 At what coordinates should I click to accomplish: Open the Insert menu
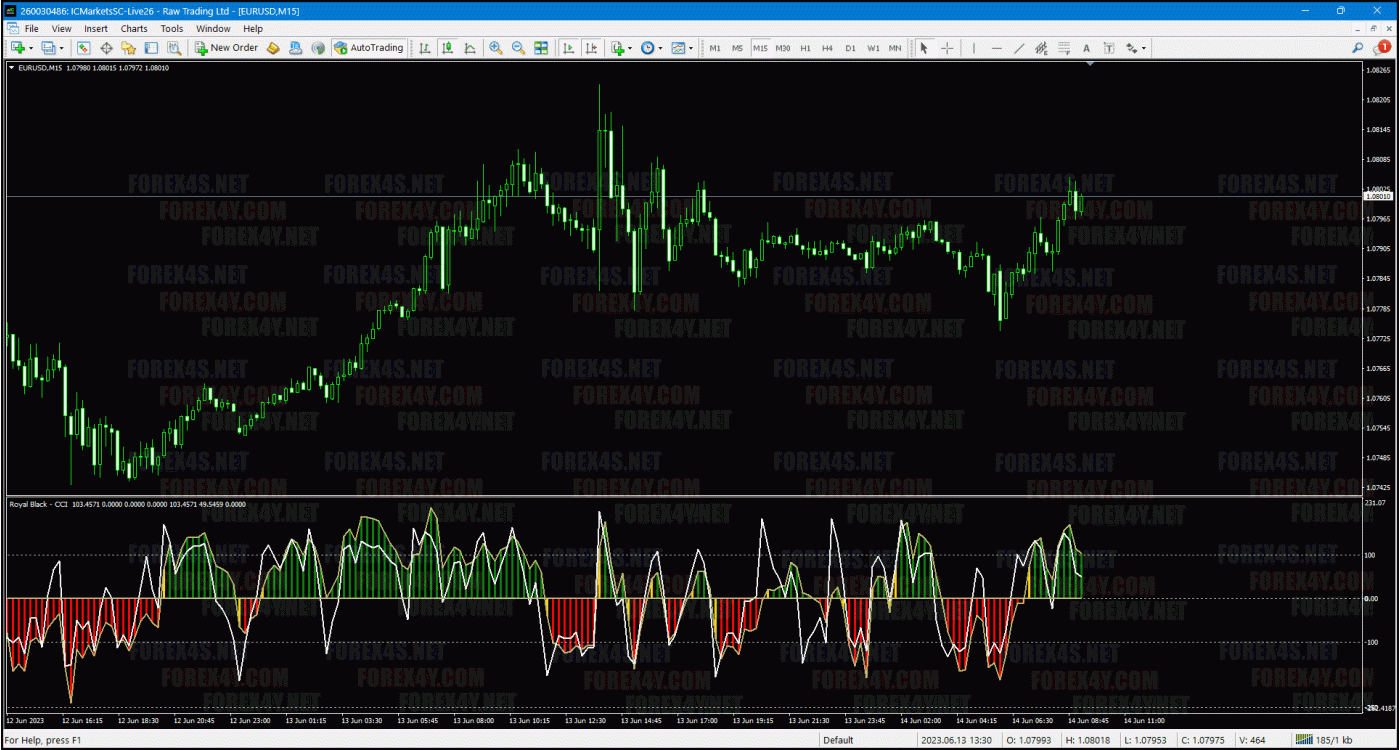(96, 29)
